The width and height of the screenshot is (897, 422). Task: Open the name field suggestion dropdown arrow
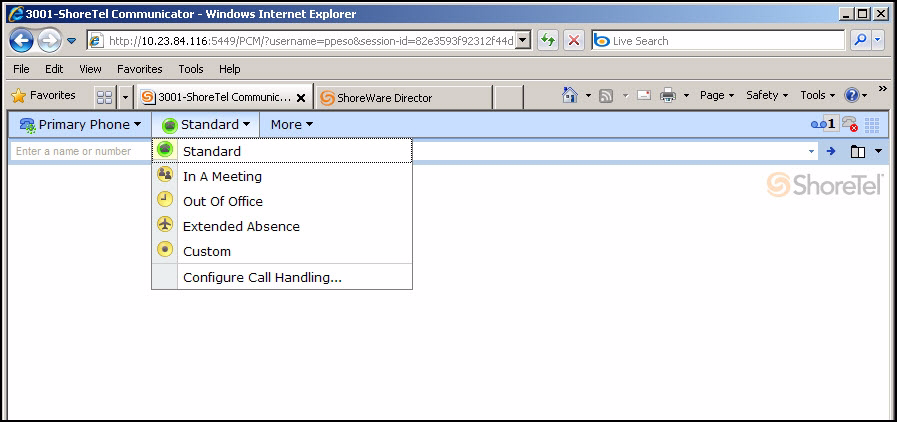tap(812, 152)
